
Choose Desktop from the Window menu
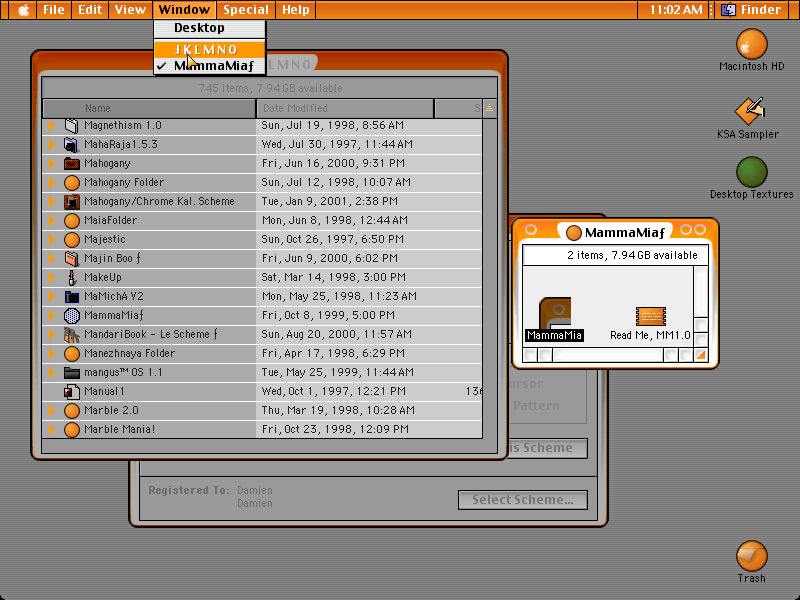[209, 28]
